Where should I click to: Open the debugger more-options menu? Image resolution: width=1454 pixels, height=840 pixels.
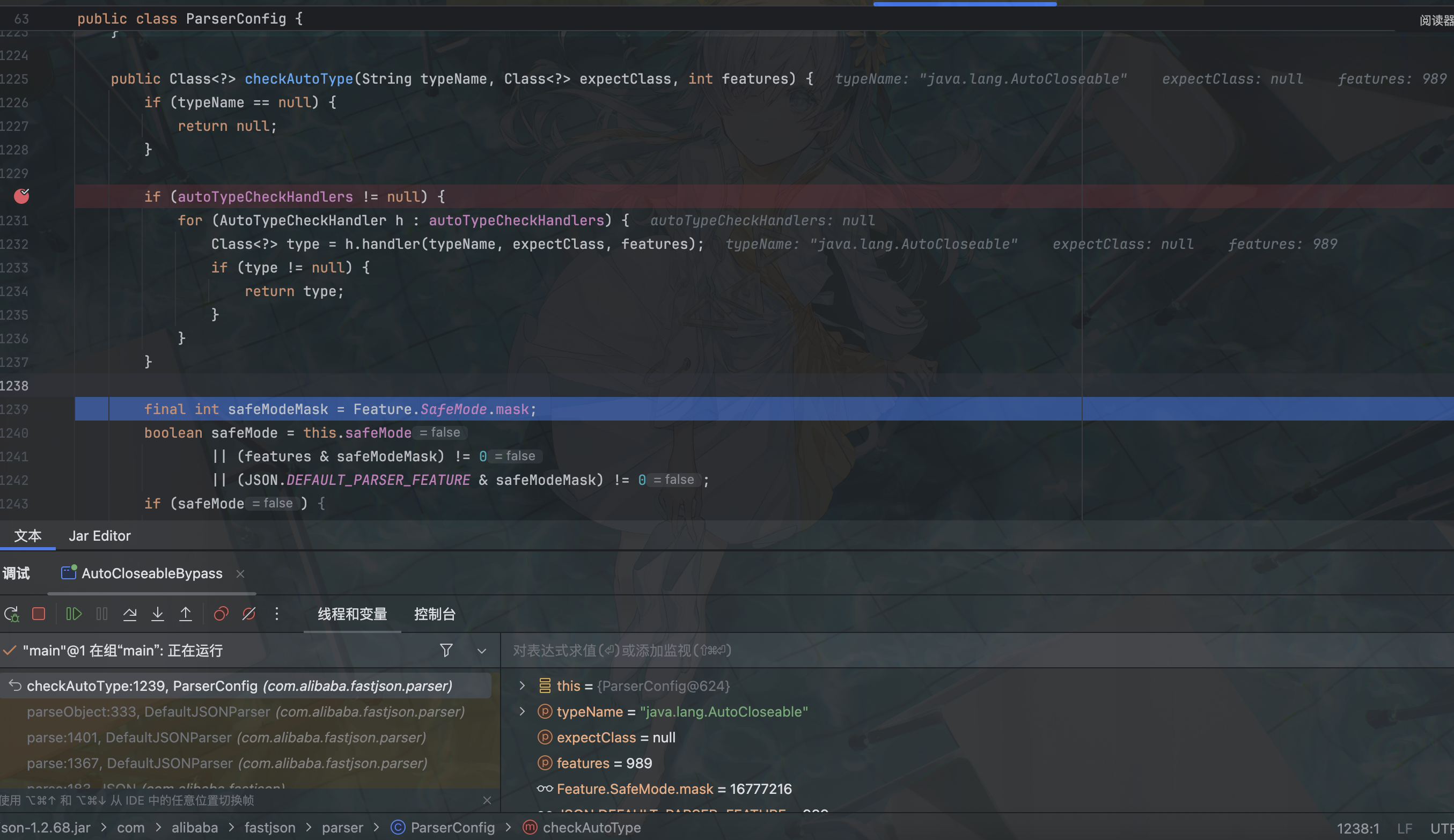277,614
